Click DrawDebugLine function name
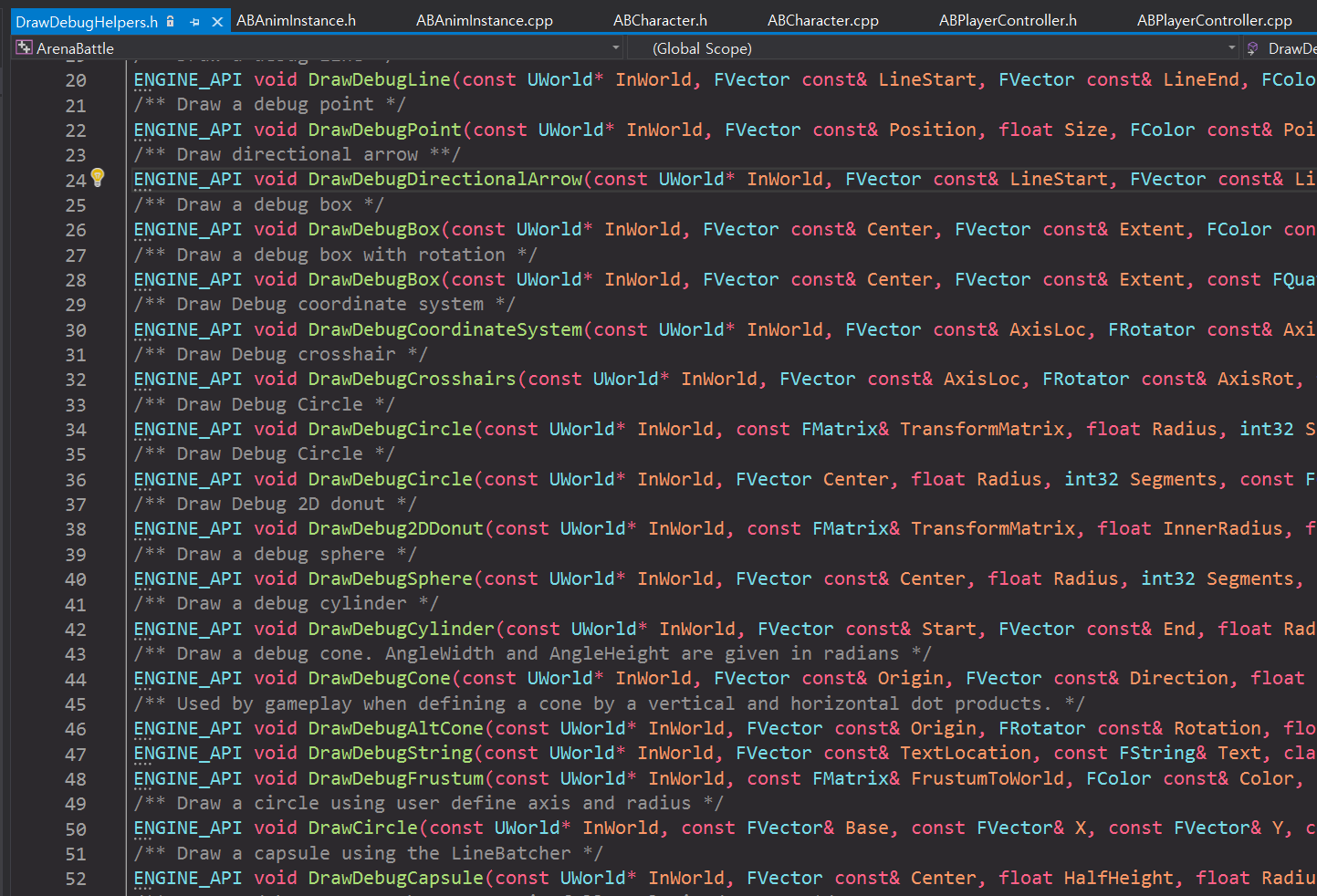1317x896 pixels. click(380, 79)
